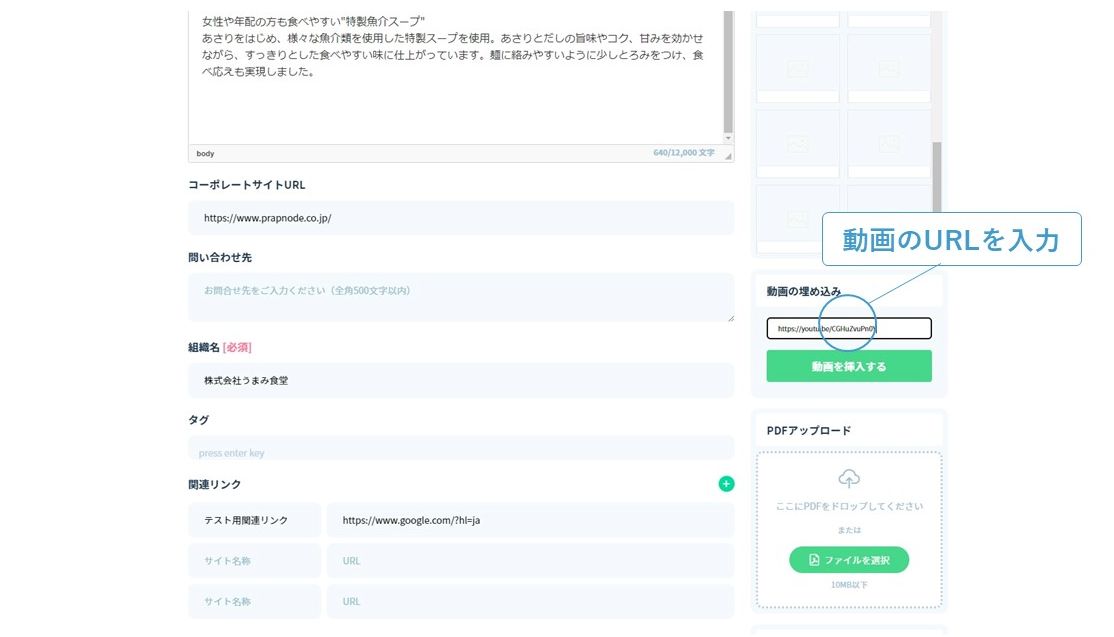This screenshot has height=637, width=1114.
Task: Click the body element path label
Action: tap(205, 154)
